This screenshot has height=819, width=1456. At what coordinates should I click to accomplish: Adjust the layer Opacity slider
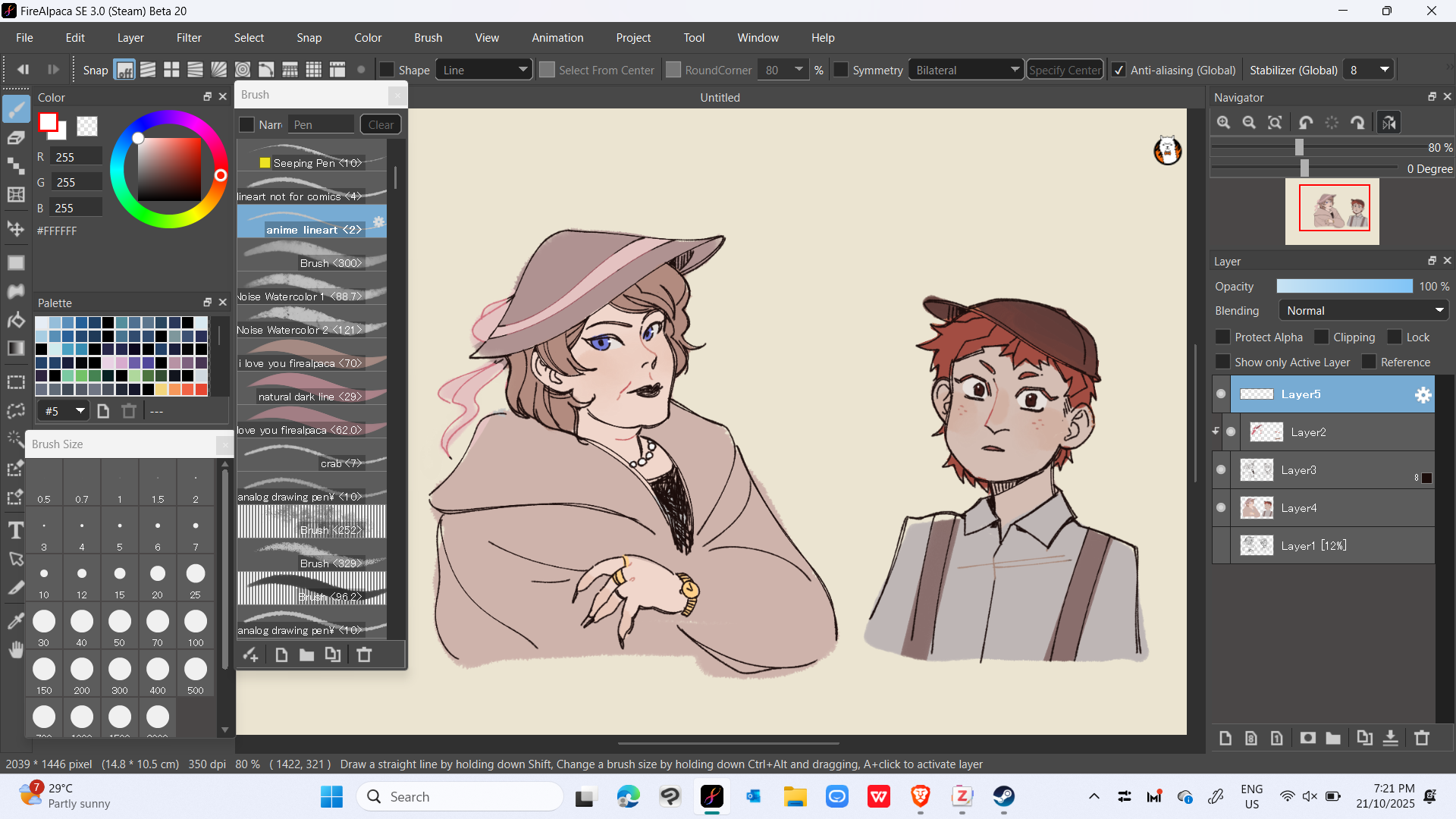pyautogui.click(x=1344, y=287)
